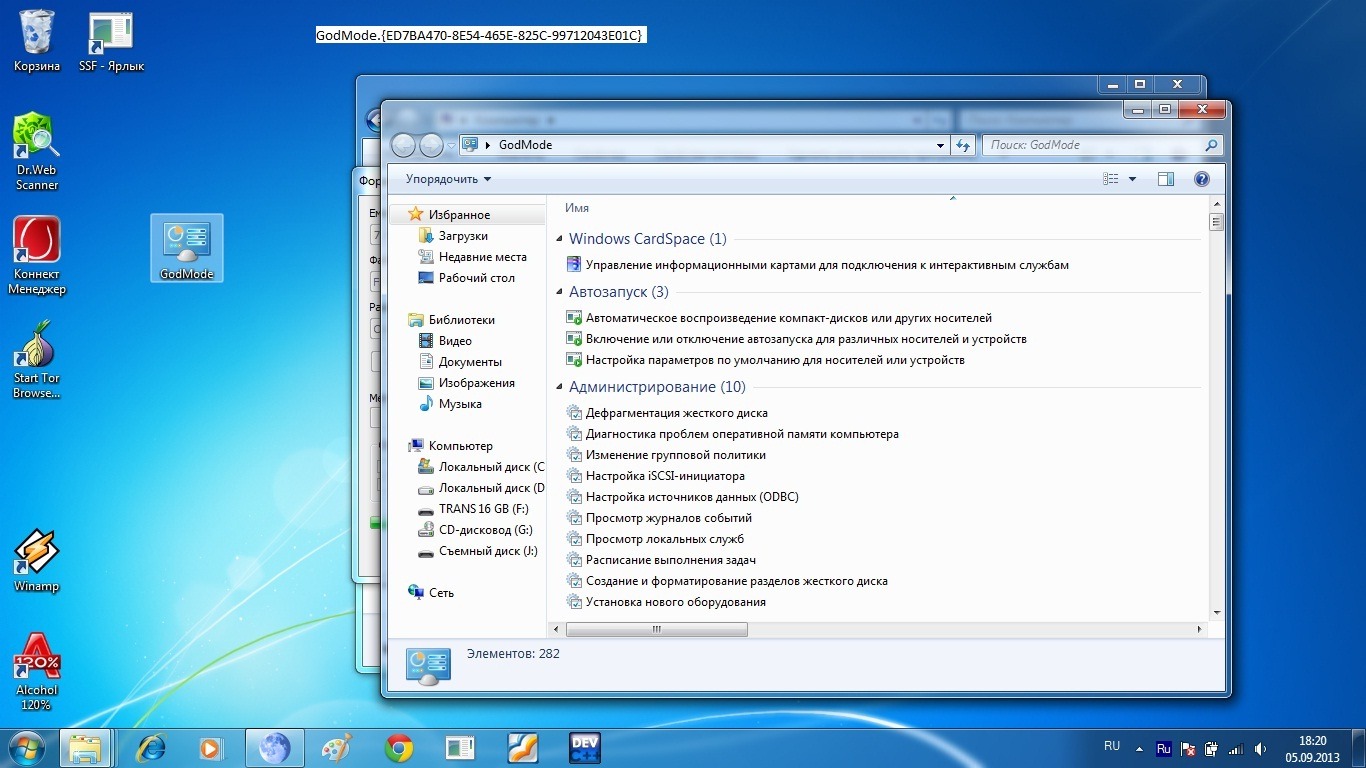Click the Forward arrow in GodMode window
Image resolution: width=1366 pixels, height=768 pixels.
tap(431, 145)
